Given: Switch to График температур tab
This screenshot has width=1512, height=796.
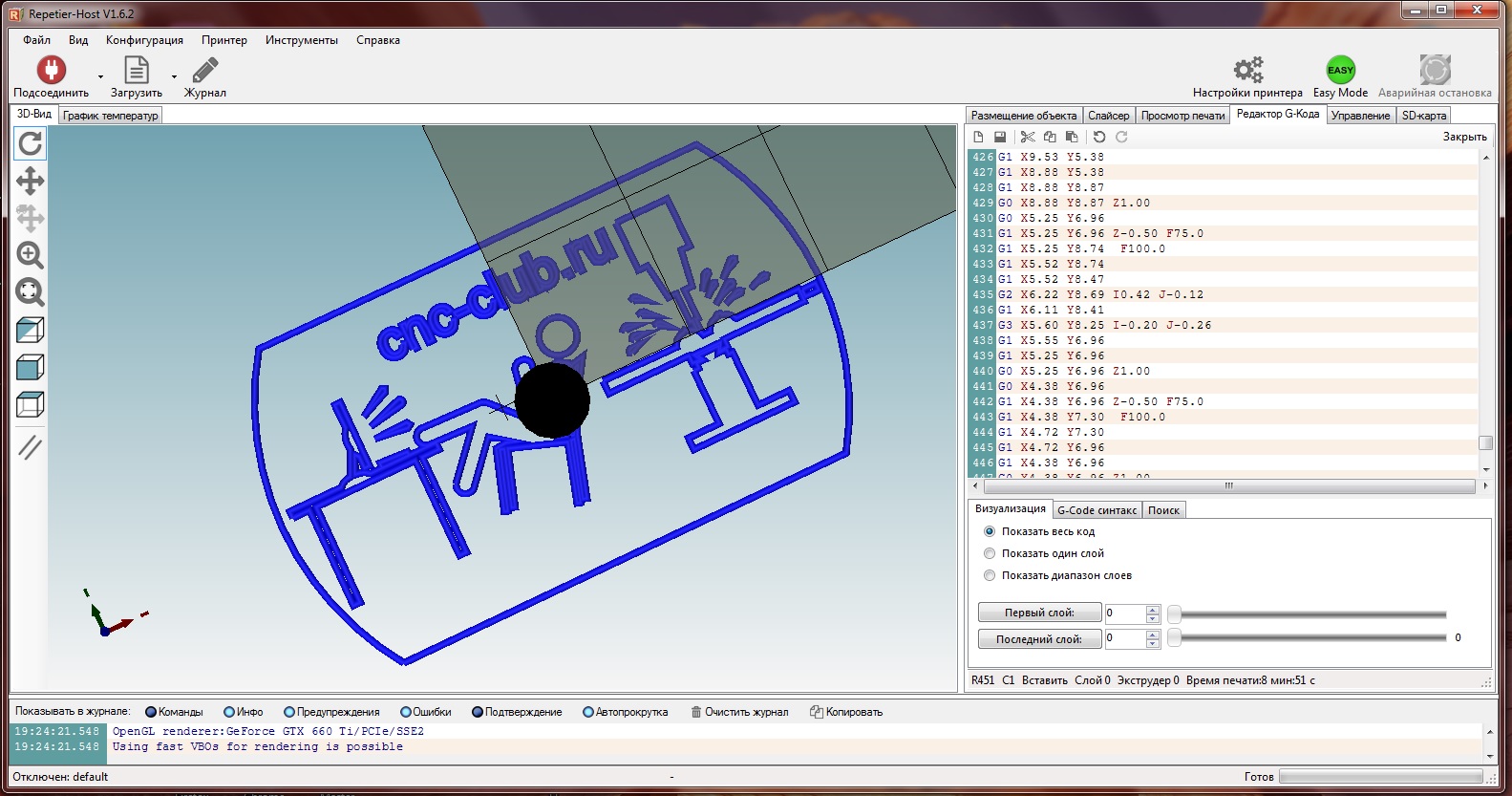Looking at the screenshot, I should 111,116.
